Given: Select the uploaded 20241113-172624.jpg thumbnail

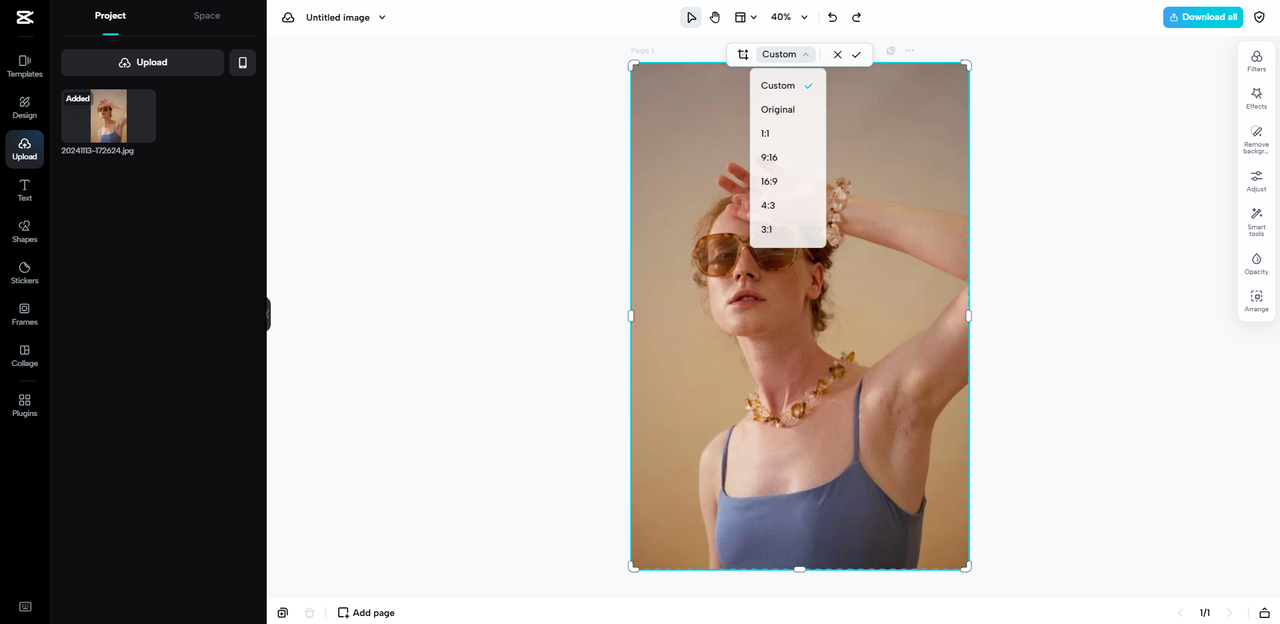Looking at the screenshot, I should coord(107,115).
